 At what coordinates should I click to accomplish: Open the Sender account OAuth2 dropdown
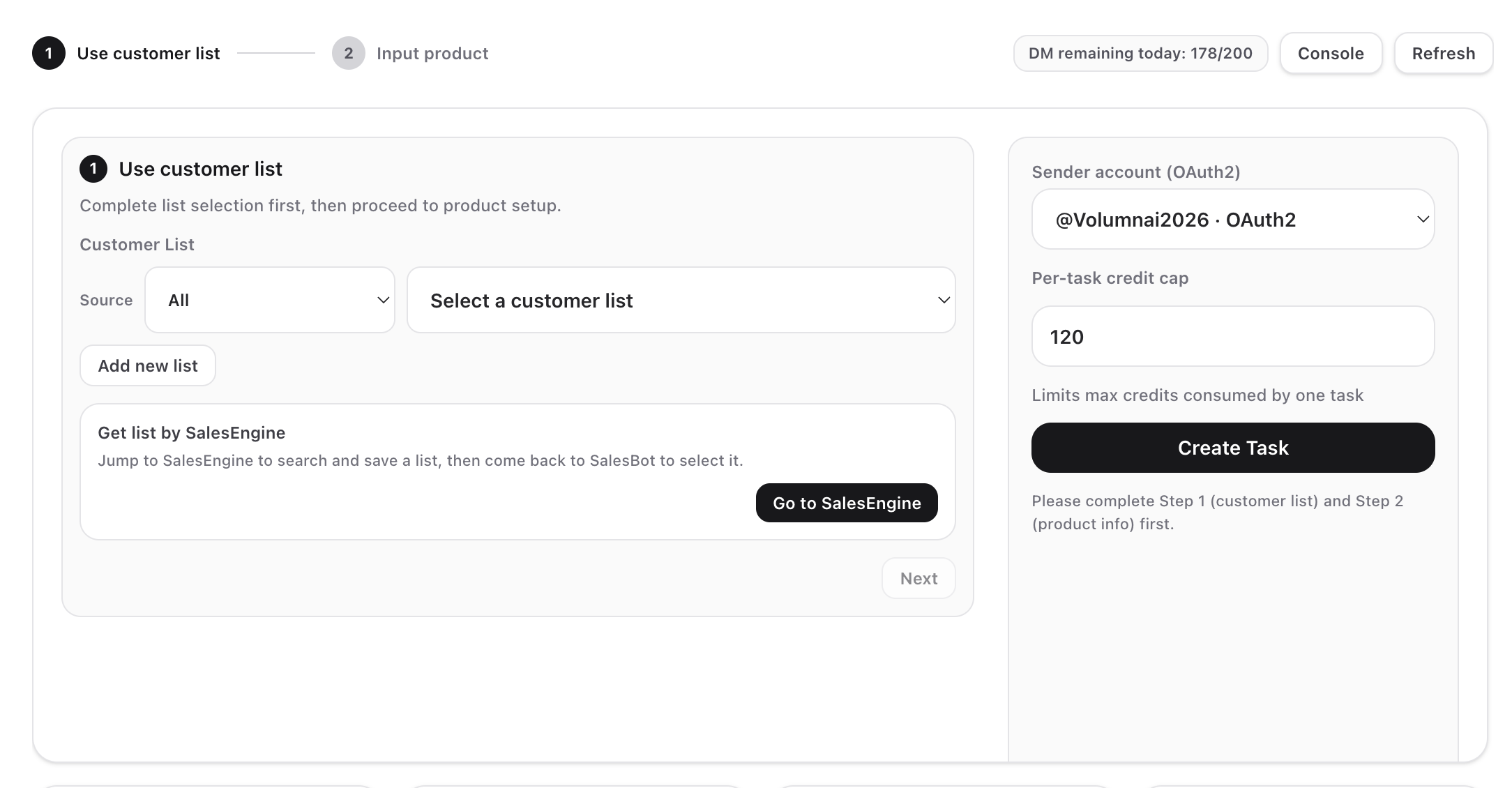coord(1232,219)
